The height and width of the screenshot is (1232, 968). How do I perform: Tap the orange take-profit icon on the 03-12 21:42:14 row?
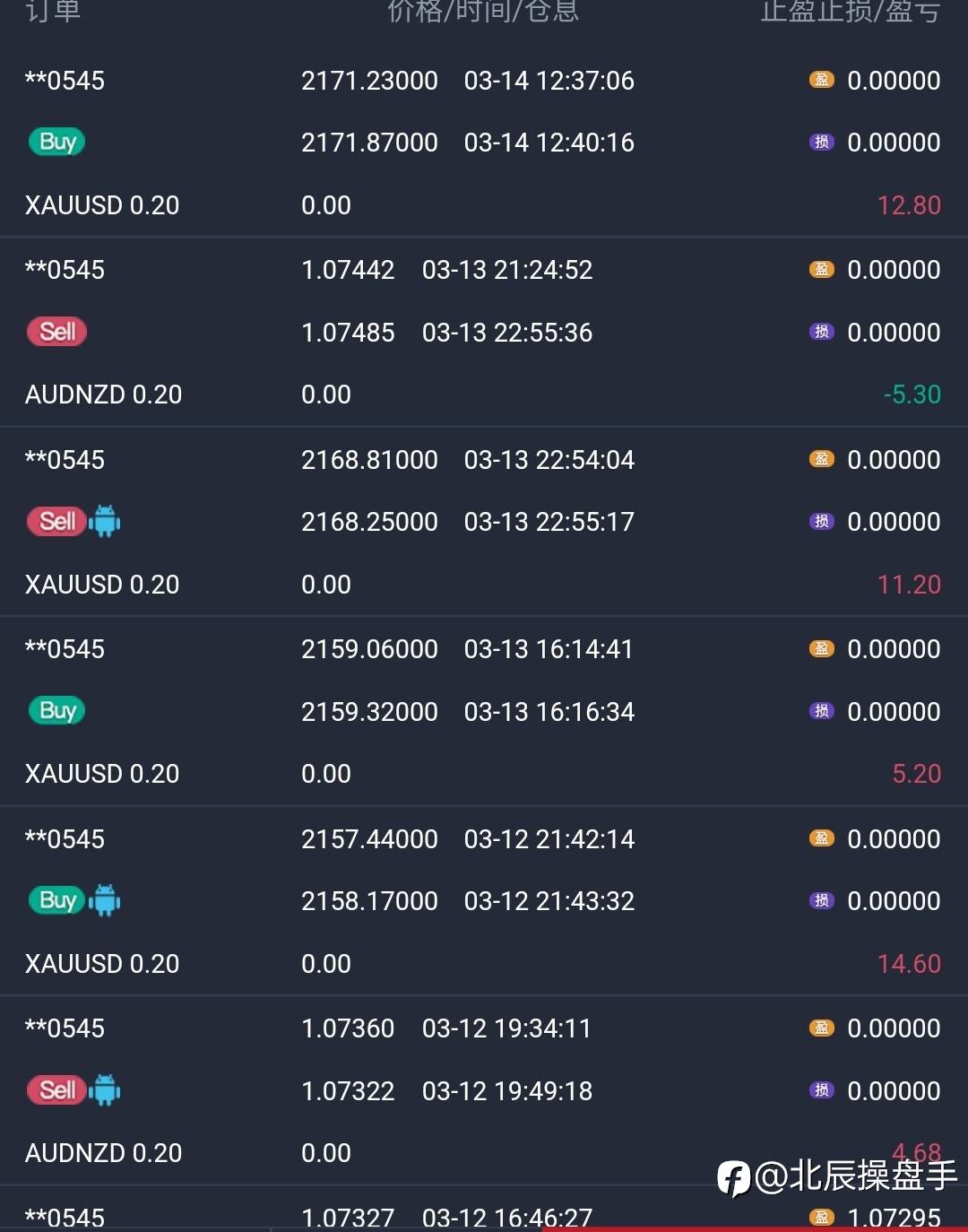[x=821, y=838]
